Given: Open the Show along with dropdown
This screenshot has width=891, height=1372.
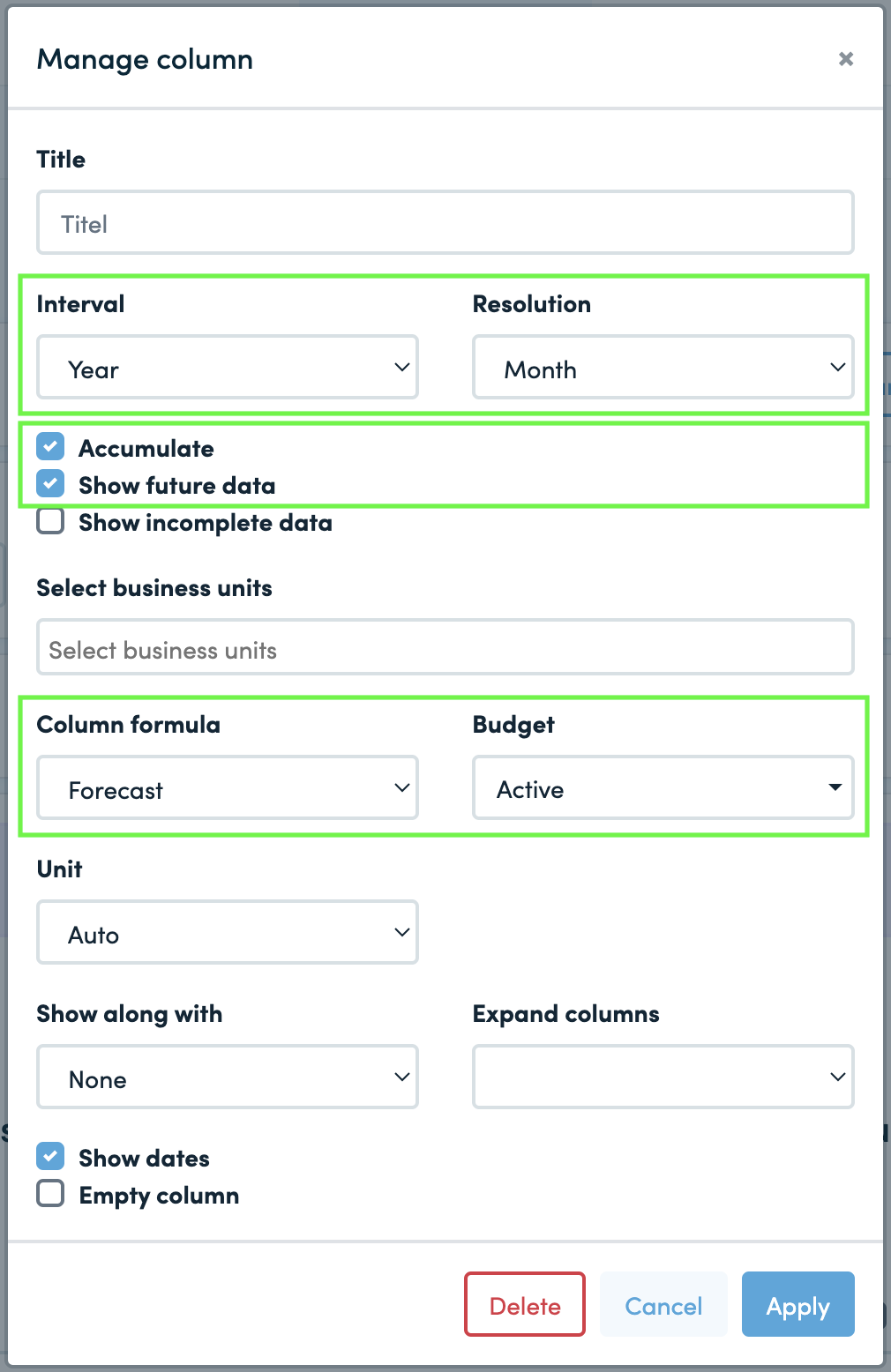Looking at the screenshot, I should click(x=228, y=1077).
